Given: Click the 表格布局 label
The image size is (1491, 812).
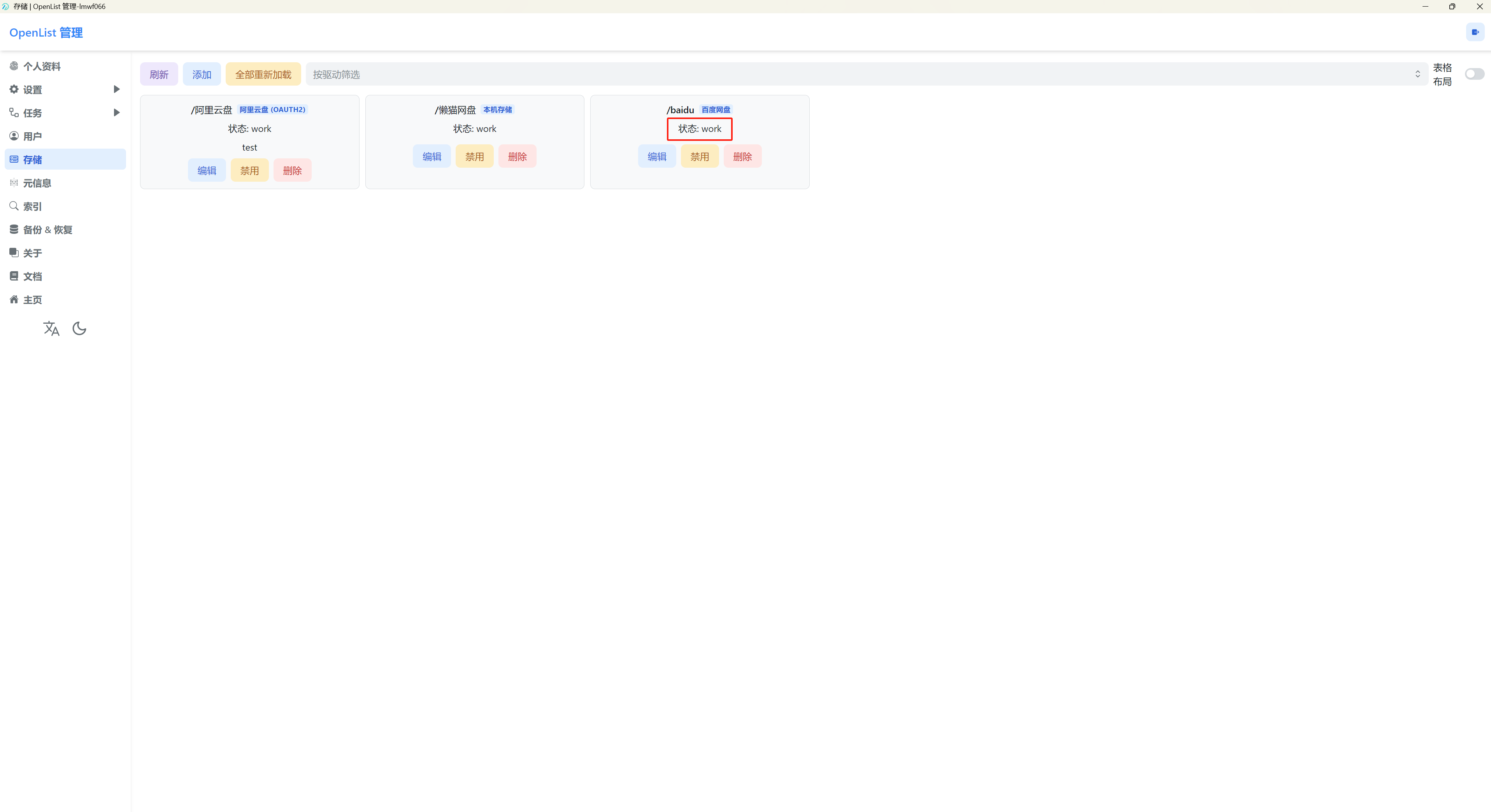Looking at the screenshot, I should pos(1442,74).
